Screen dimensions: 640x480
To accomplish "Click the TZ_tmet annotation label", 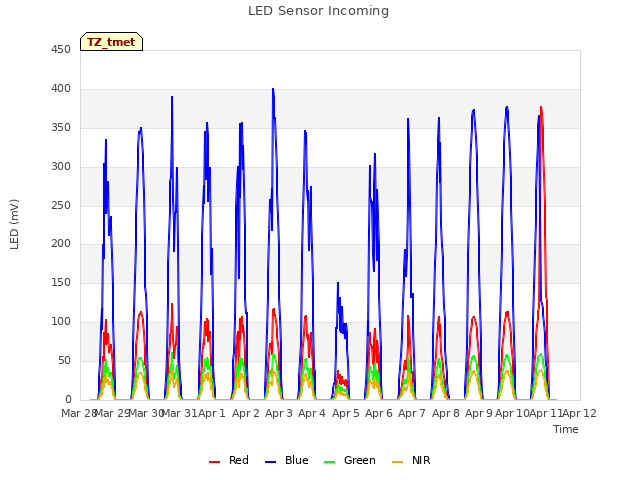I will pos(111,42).
